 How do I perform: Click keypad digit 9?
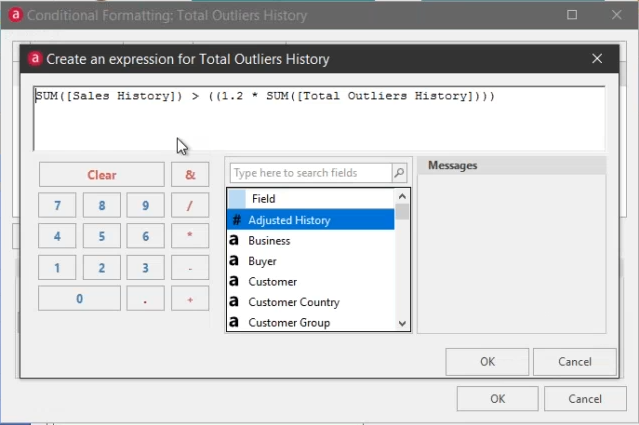(145, 205)
